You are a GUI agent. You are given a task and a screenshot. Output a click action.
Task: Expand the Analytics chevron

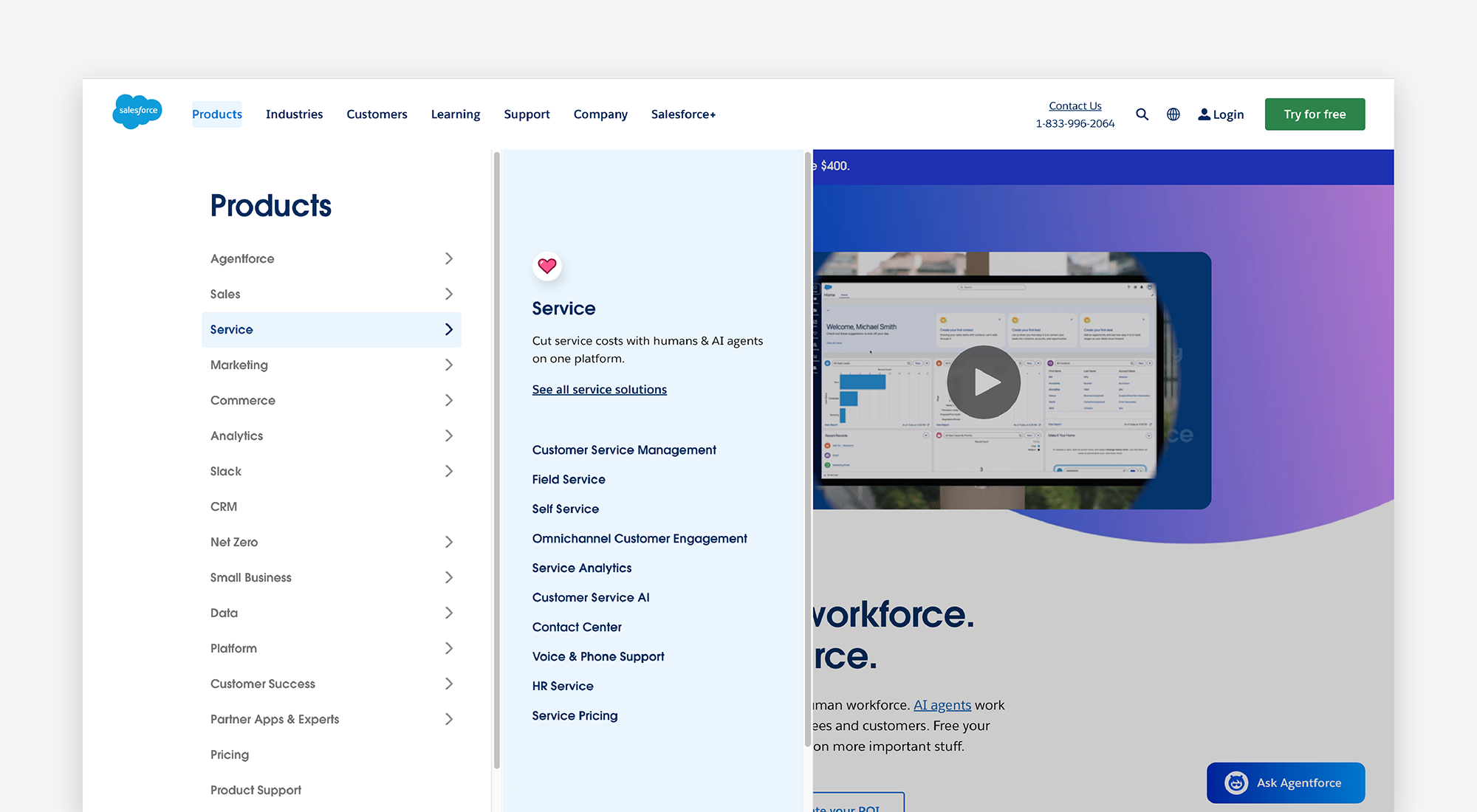point(448,436)
